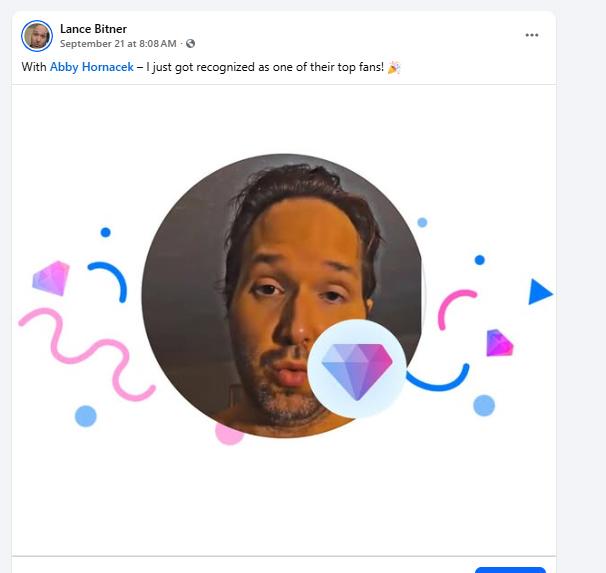Image resolution: width=606 pixels, height=573 pixels.
Task: Open Lance Bitner's profile name link
Action: tap(93, 29)
